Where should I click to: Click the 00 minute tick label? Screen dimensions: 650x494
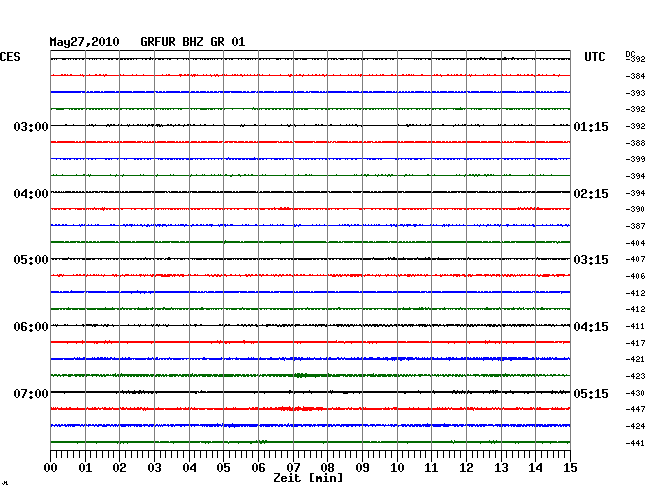click(51, 468)
